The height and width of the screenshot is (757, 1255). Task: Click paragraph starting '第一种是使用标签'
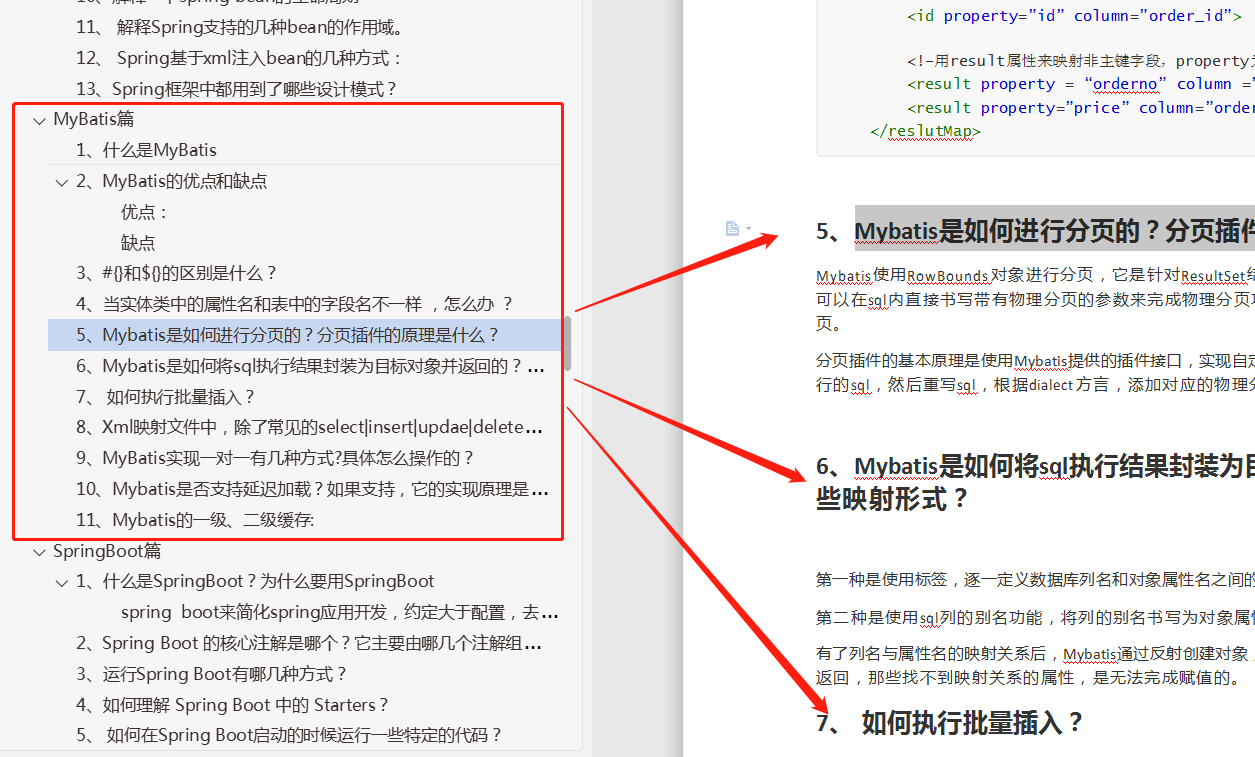1035,579
